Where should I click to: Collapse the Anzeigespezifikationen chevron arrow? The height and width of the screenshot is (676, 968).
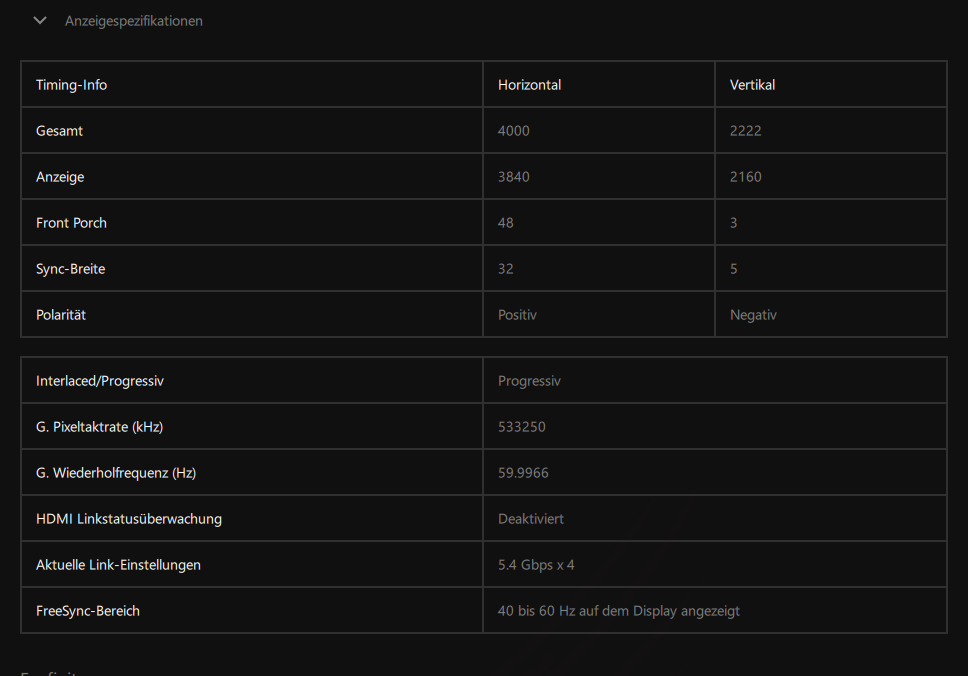pyautogui.click(x=40, y=20)
